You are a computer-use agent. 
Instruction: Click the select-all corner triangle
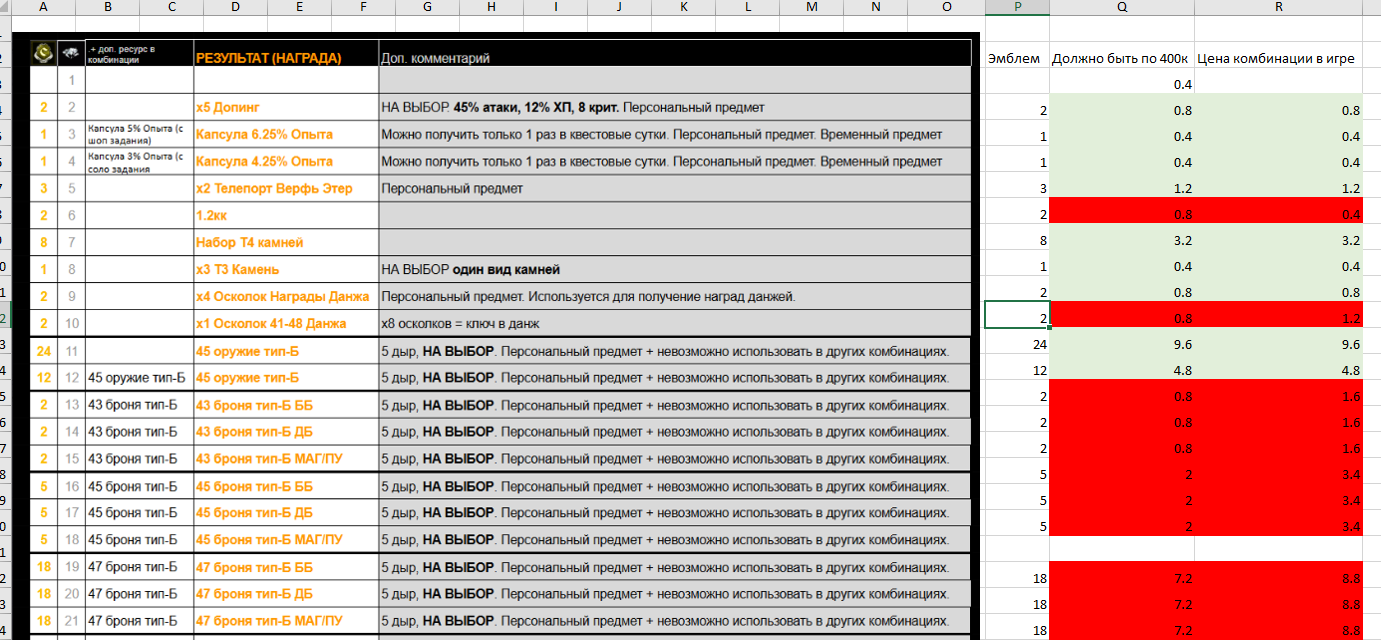[x=10, y=8]
